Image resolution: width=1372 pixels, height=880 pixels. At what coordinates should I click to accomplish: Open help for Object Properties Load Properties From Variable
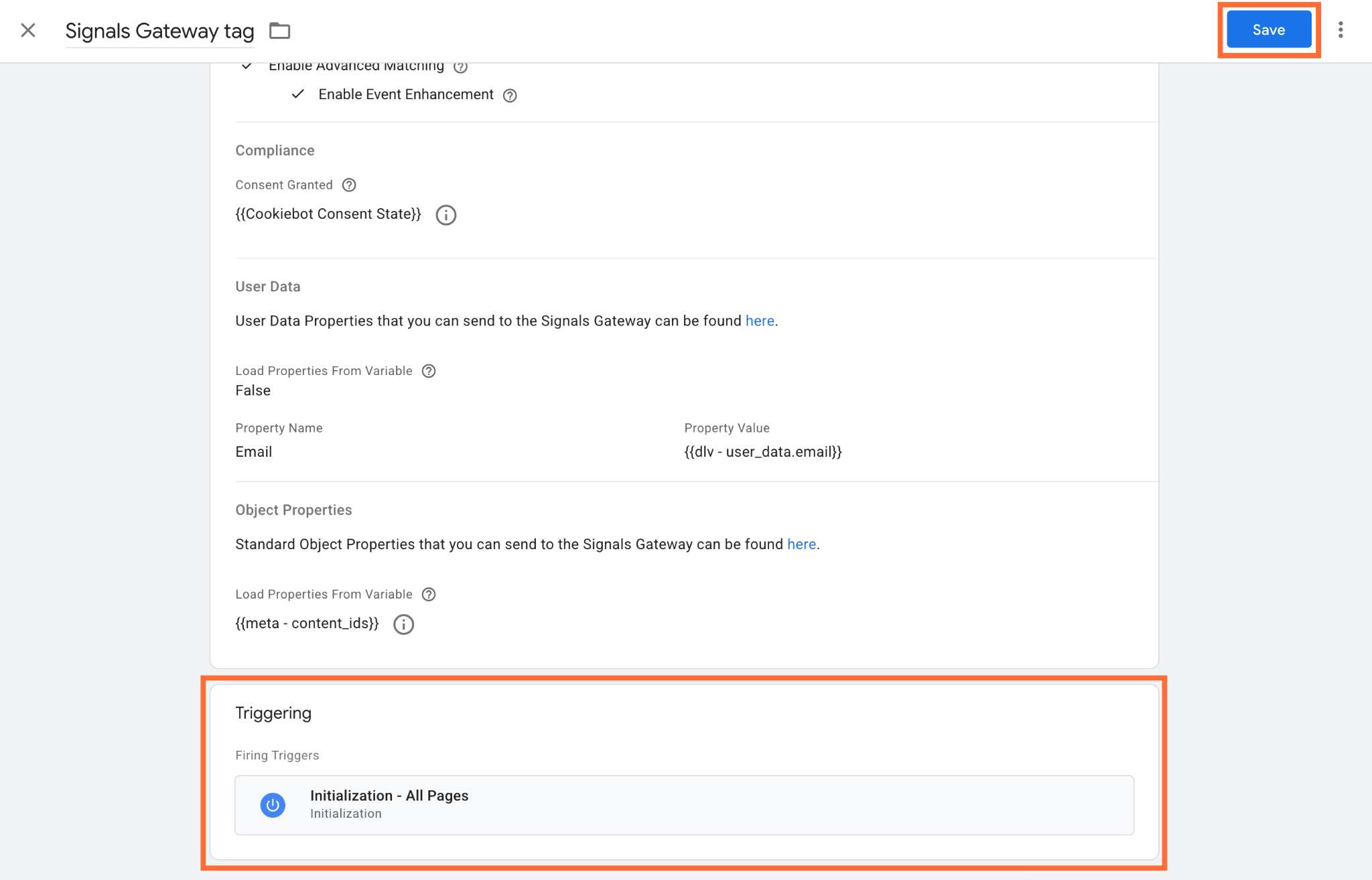click(x=429, y=595)
